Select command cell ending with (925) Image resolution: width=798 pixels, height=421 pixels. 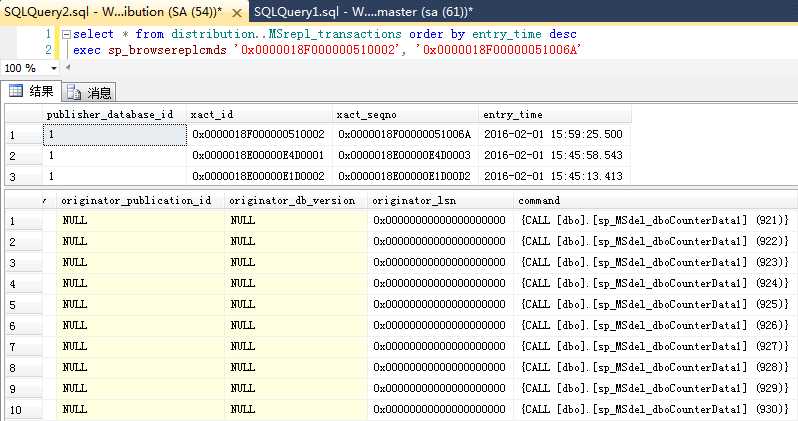click(656, 304)
